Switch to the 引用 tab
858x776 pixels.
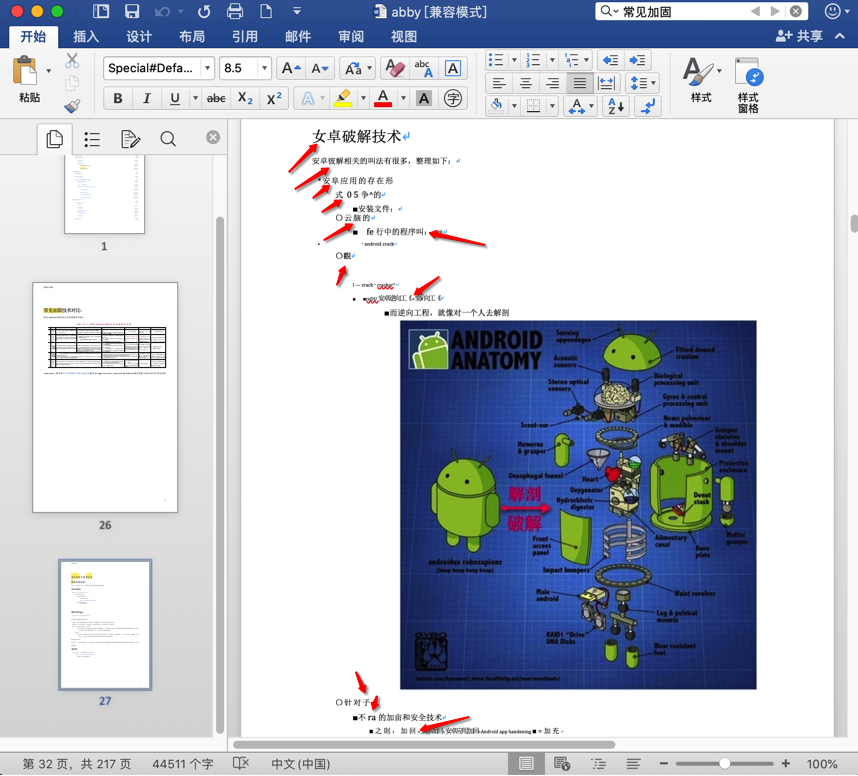tap(245, 37)
